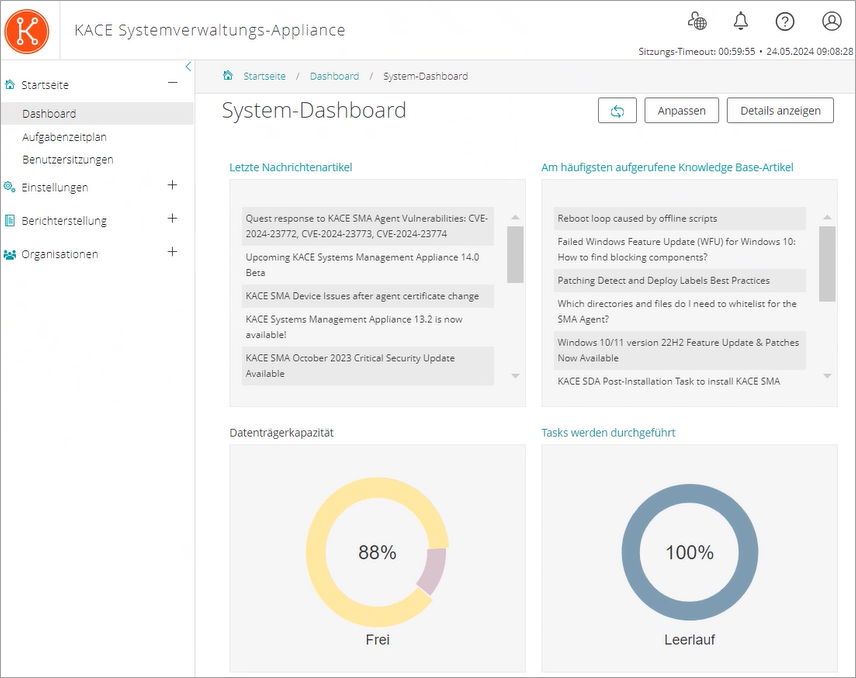Collapse the sidebar with chevron arrow
This screenshot has height=678, width=856.
coord(188,67)
